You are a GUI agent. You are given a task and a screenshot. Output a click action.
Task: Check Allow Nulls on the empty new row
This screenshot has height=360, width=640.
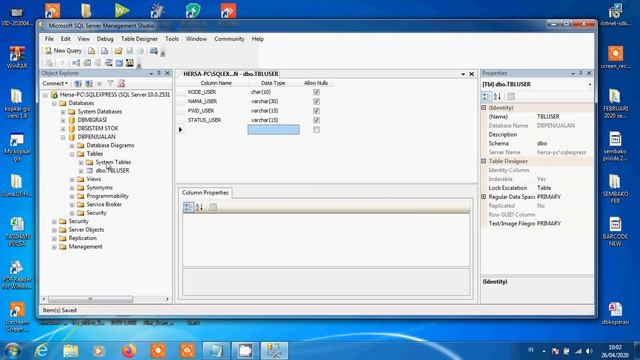(316, 130)
